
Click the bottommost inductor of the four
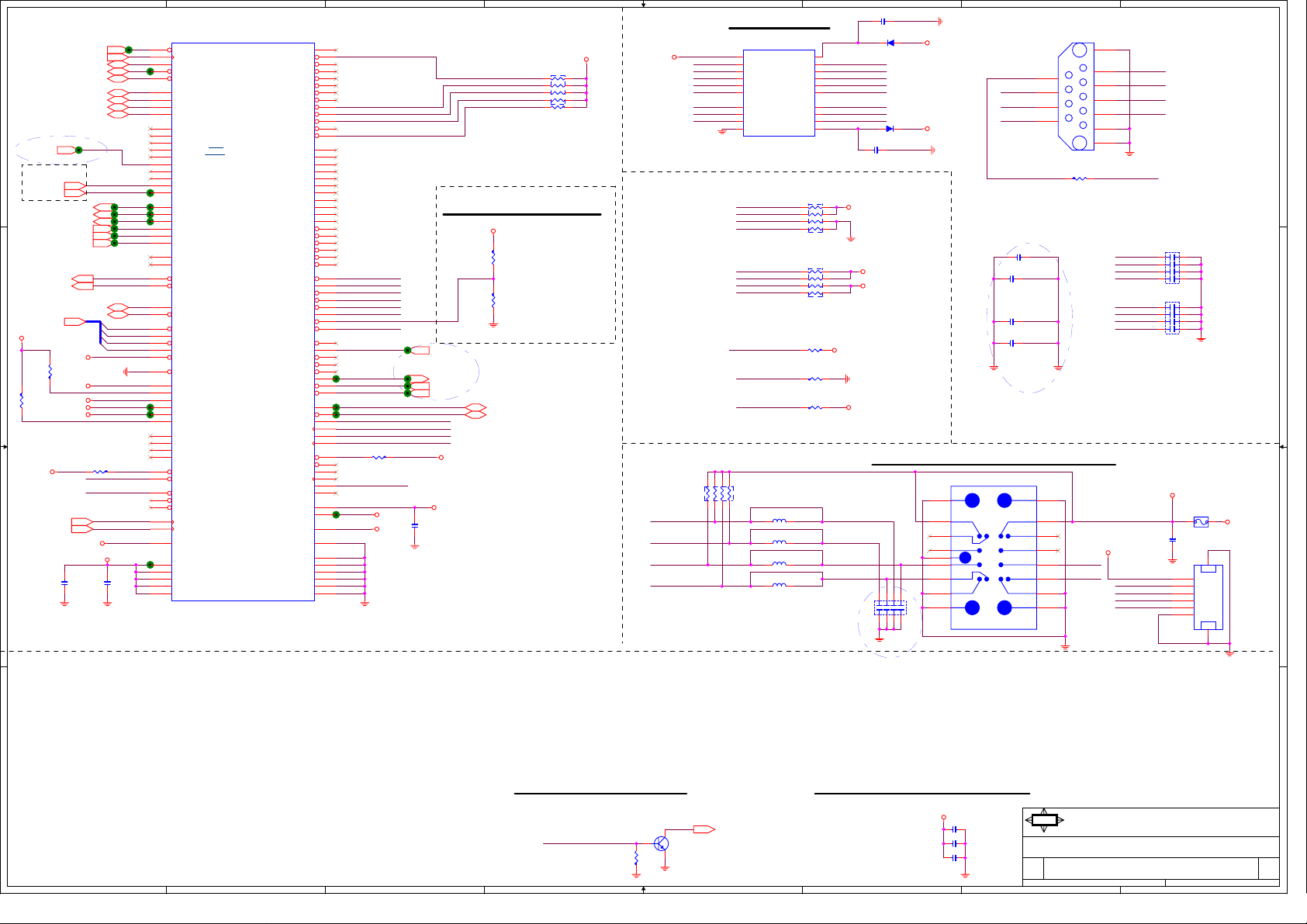point(780,585)
